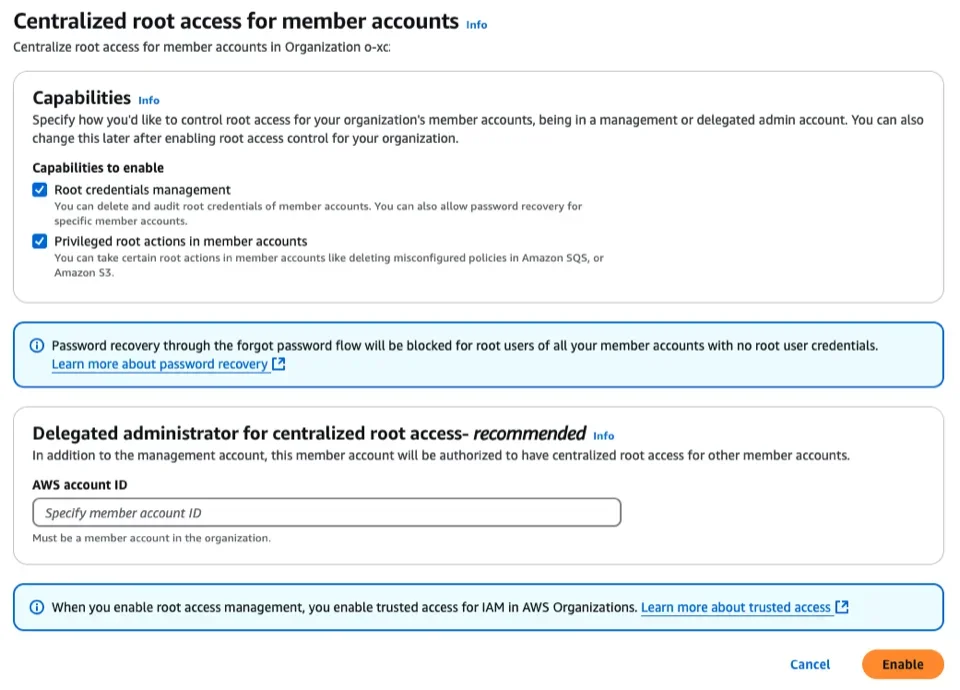Viewport: 960px width, 690px height.
Task: Click the Centralized root access page heading
Action: pos(235,21)
